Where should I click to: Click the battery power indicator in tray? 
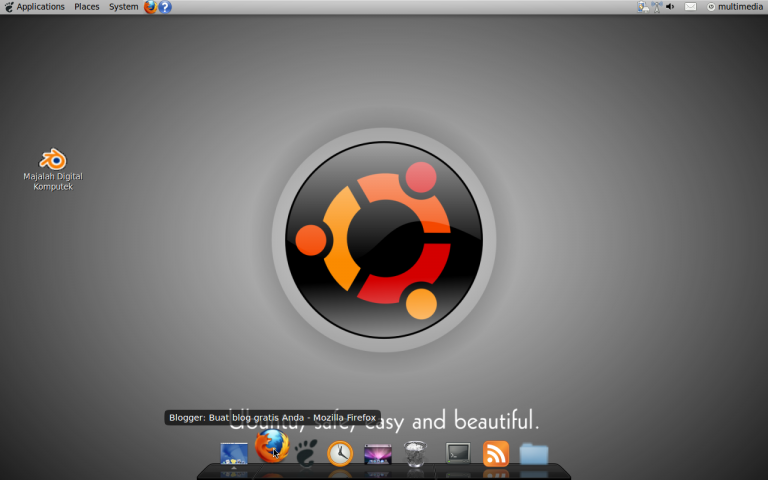tap(643, 6)
